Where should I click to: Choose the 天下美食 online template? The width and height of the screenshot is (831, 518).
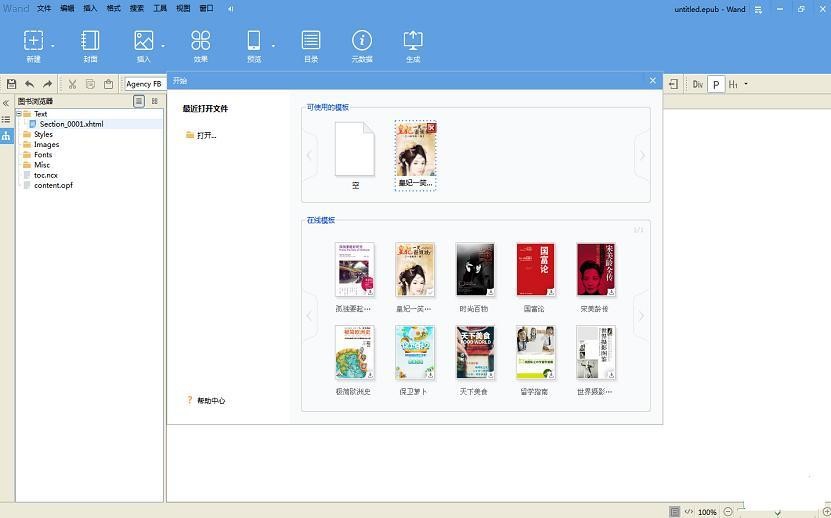[x=475, y=360]
